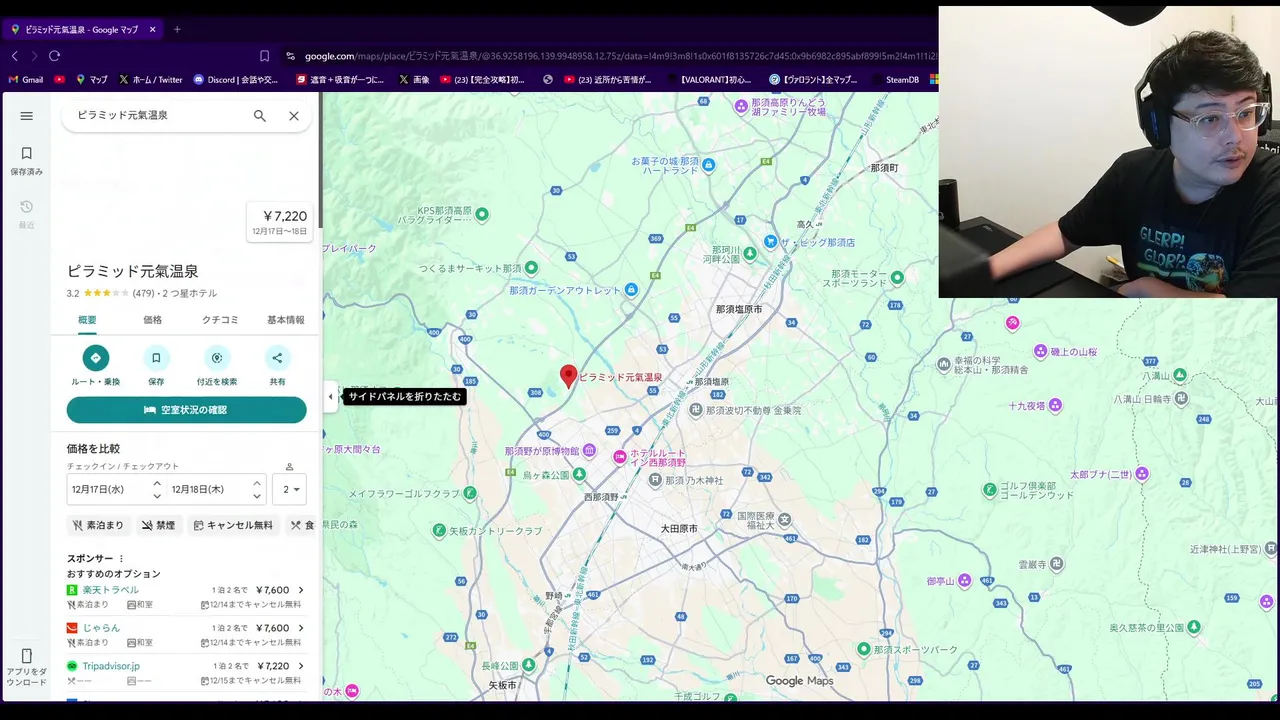1280x720 pixels.
Task: Open the Discord bookmark
Action: [x=236, y=80]
